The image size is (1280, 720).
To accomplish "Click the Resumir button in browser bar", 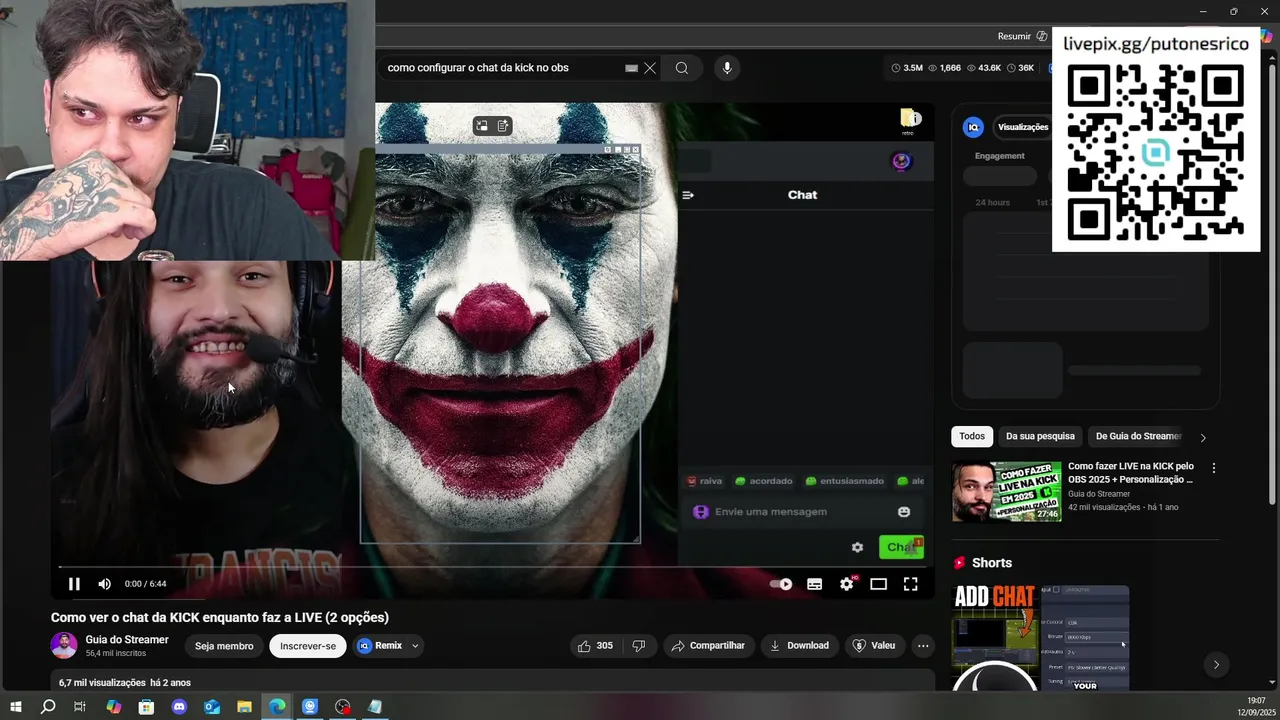I will [1014, 36].
